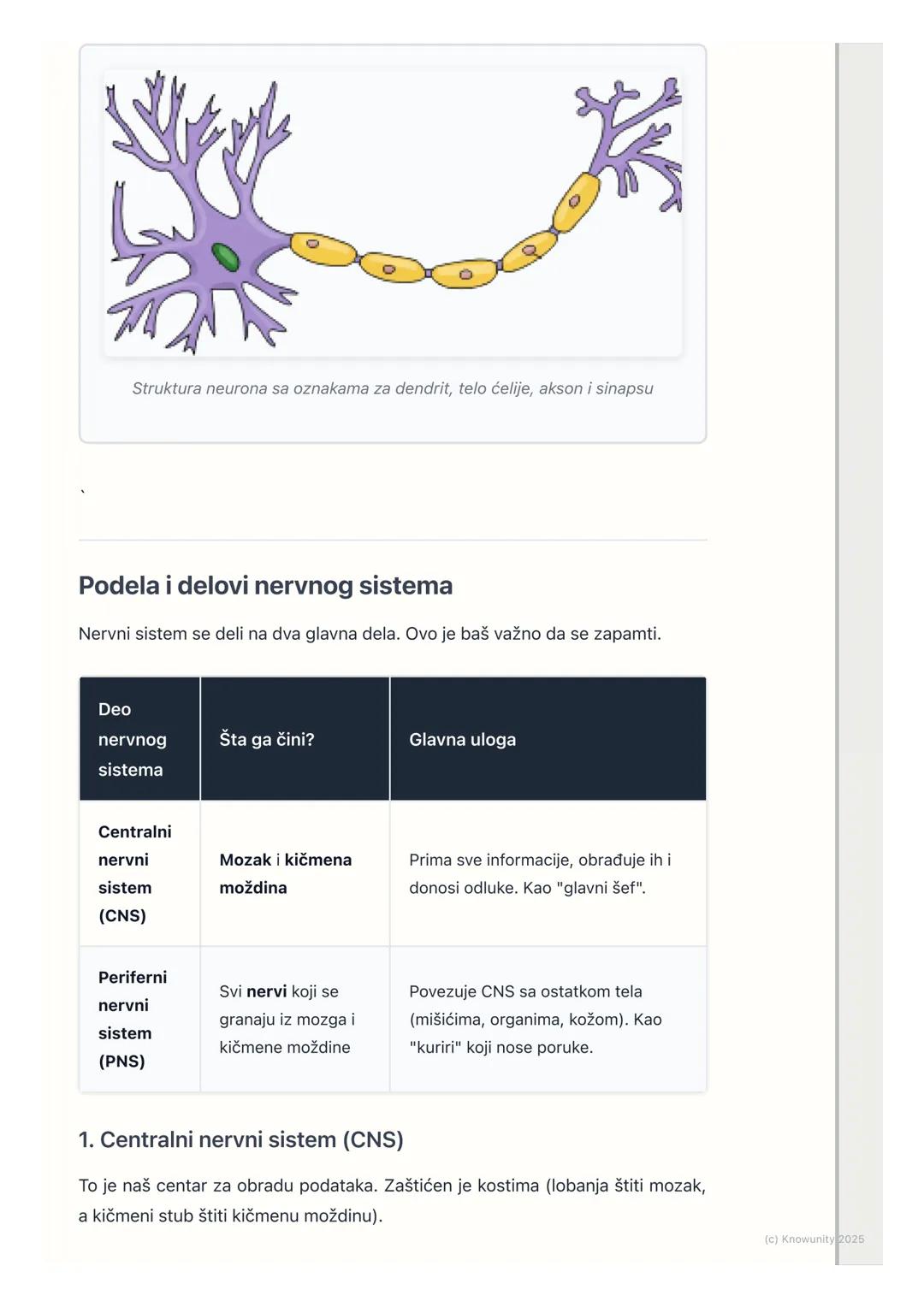This screenshot has height=1307, width=924.
Task: Click the neuron structure illustration
Action: [393, 213]
